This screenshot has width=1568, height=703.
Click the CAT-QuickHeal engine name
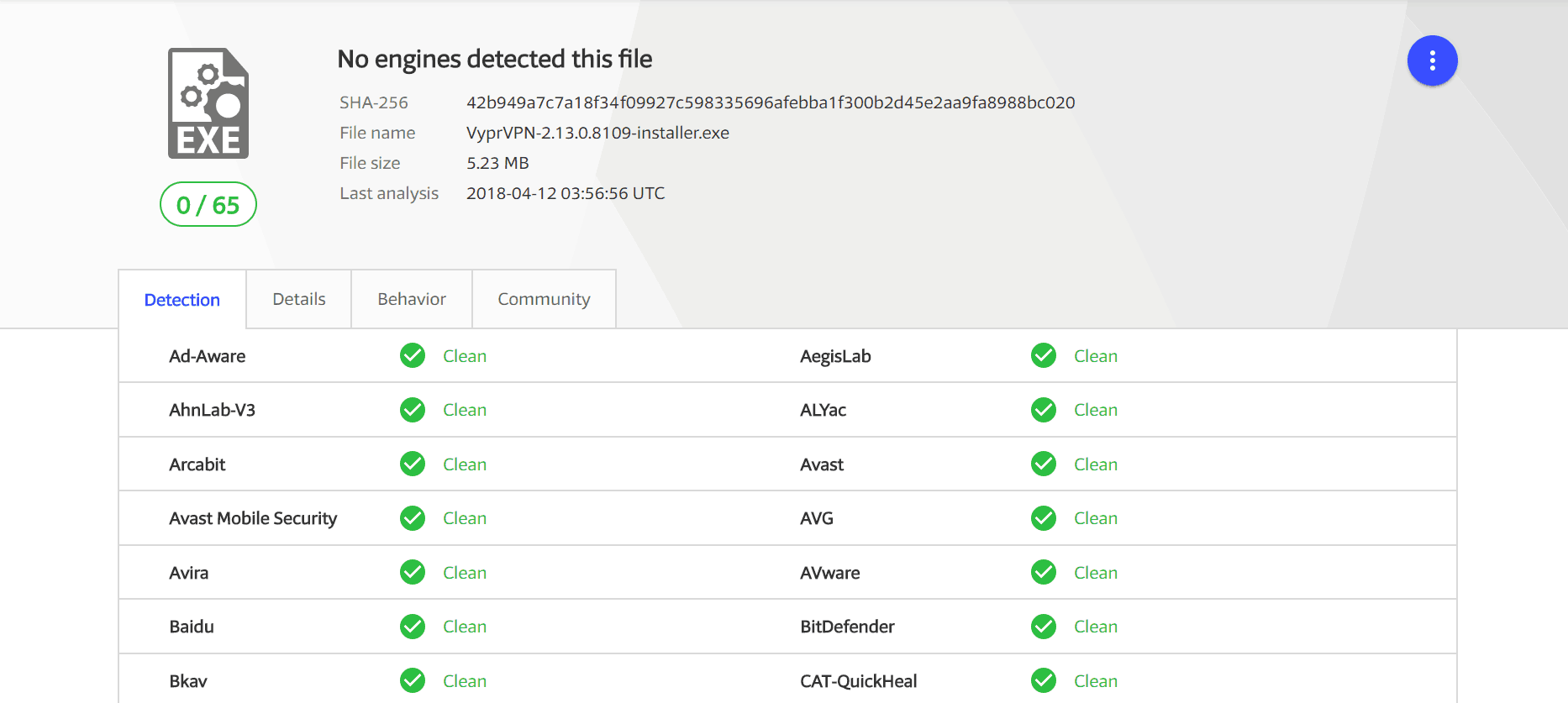coord(859,681)
